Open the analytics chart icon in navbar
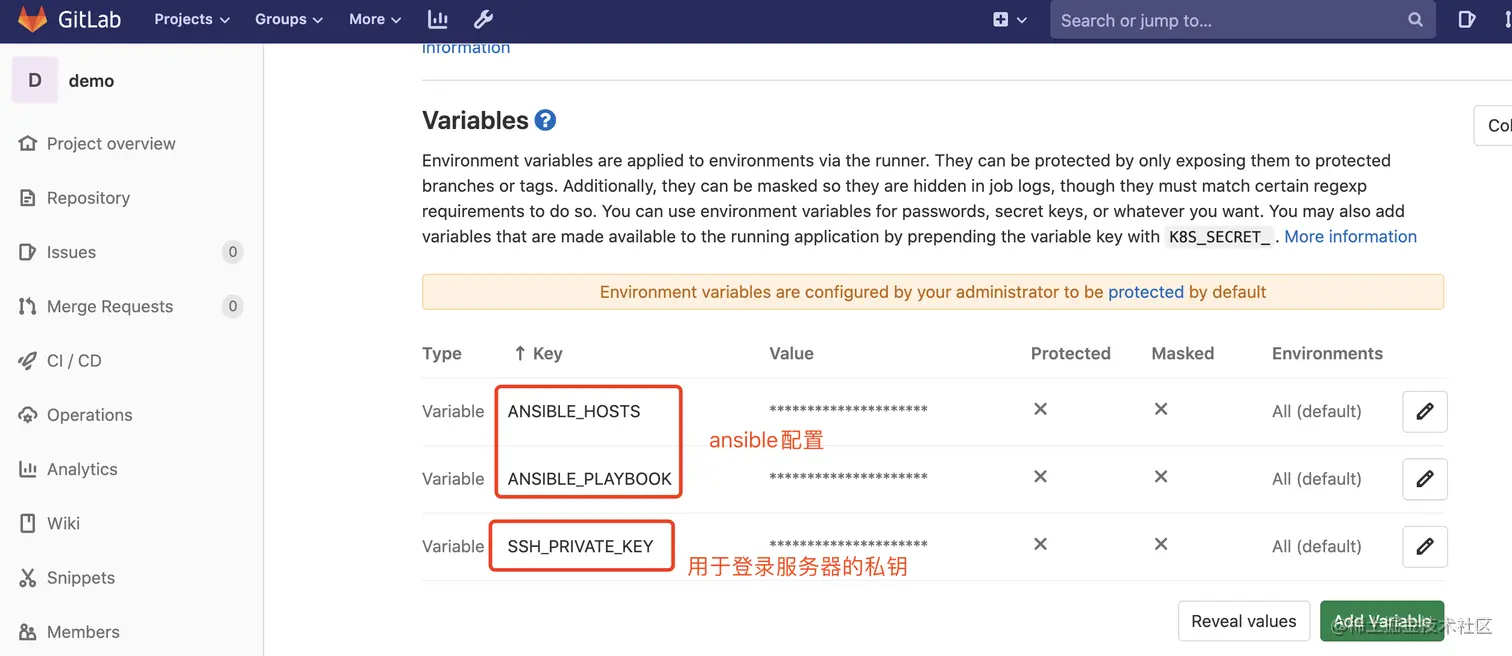Screen dimensions: 1512x656 point(437,19)
